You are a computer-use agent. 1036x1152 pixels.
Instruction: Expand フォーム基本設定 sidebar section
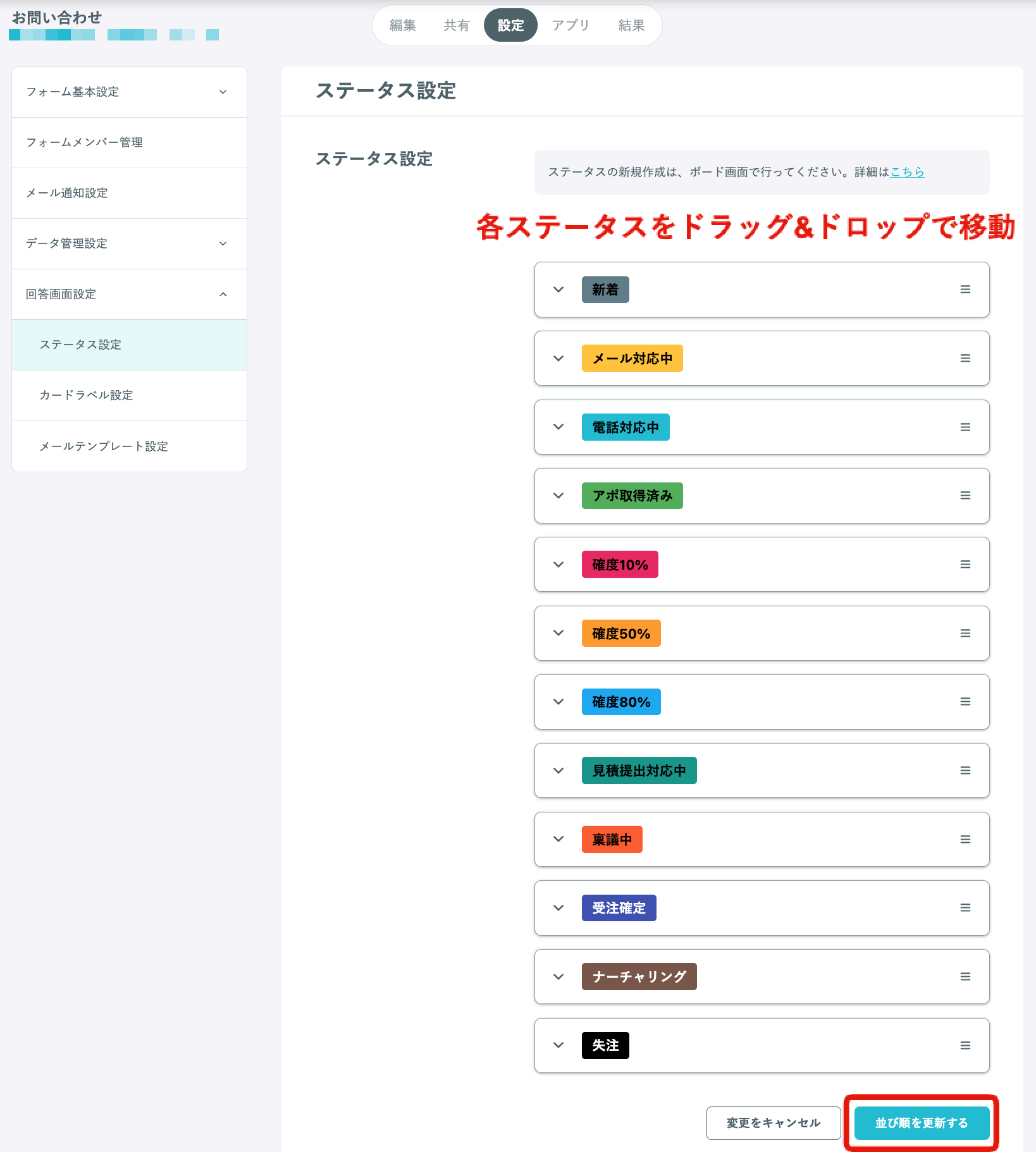coord(129,92)
